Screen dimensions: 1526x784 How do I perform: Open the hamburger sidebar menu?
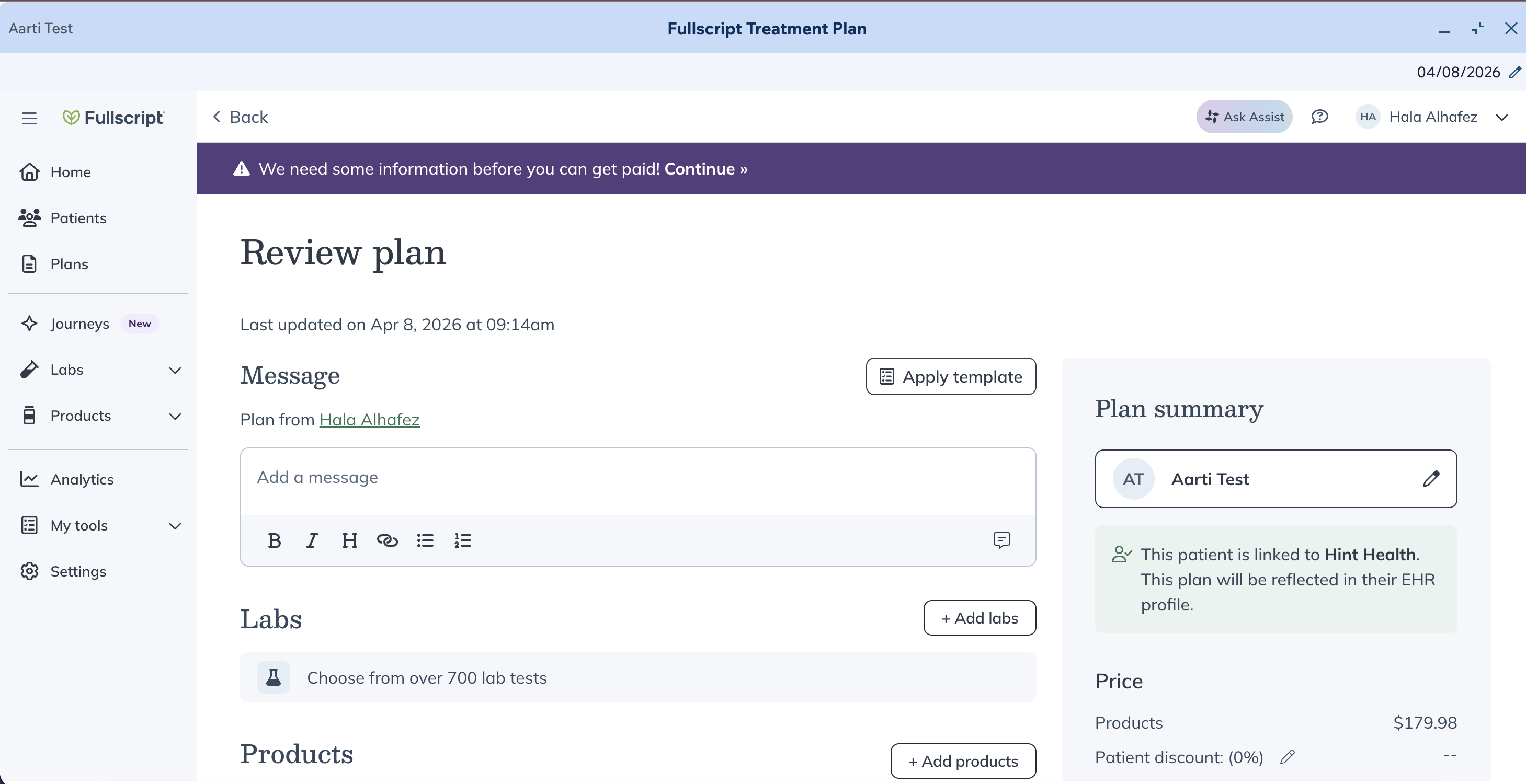pos(29,118)
